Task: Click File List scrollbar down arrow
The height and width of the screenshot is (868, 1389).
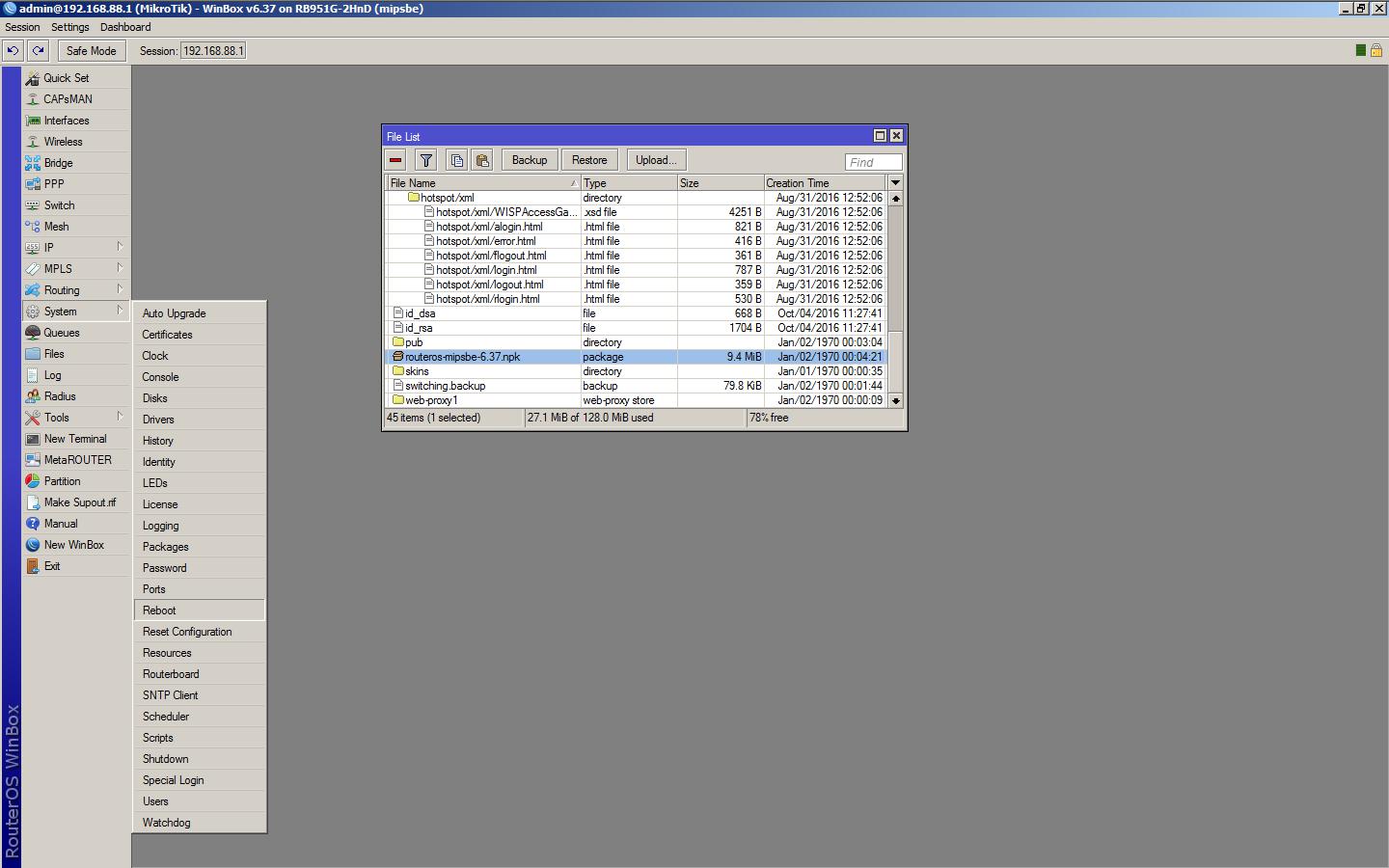Action: point(896,400)
